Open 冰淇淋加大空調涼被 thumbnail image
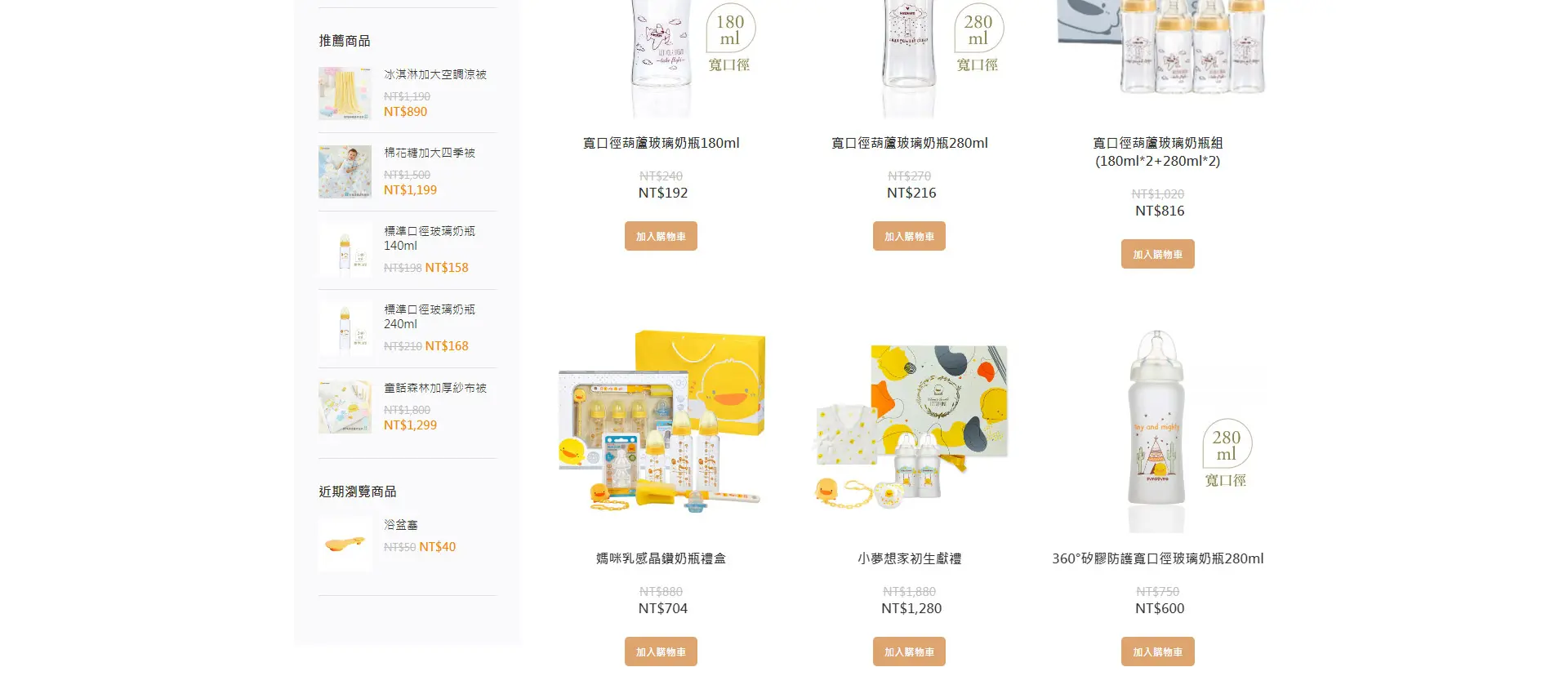 (345, 93)
